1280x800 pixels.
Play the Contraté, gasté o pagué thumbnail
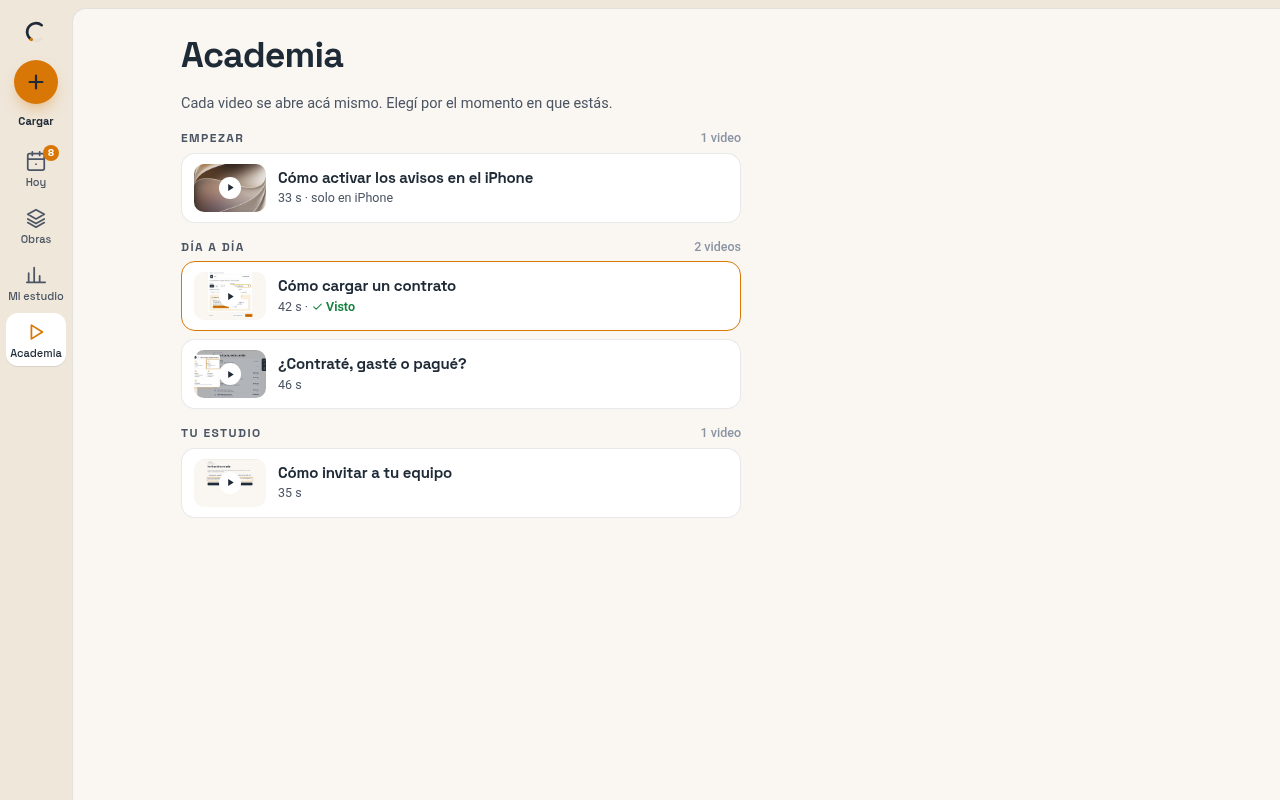click(230, 374)
